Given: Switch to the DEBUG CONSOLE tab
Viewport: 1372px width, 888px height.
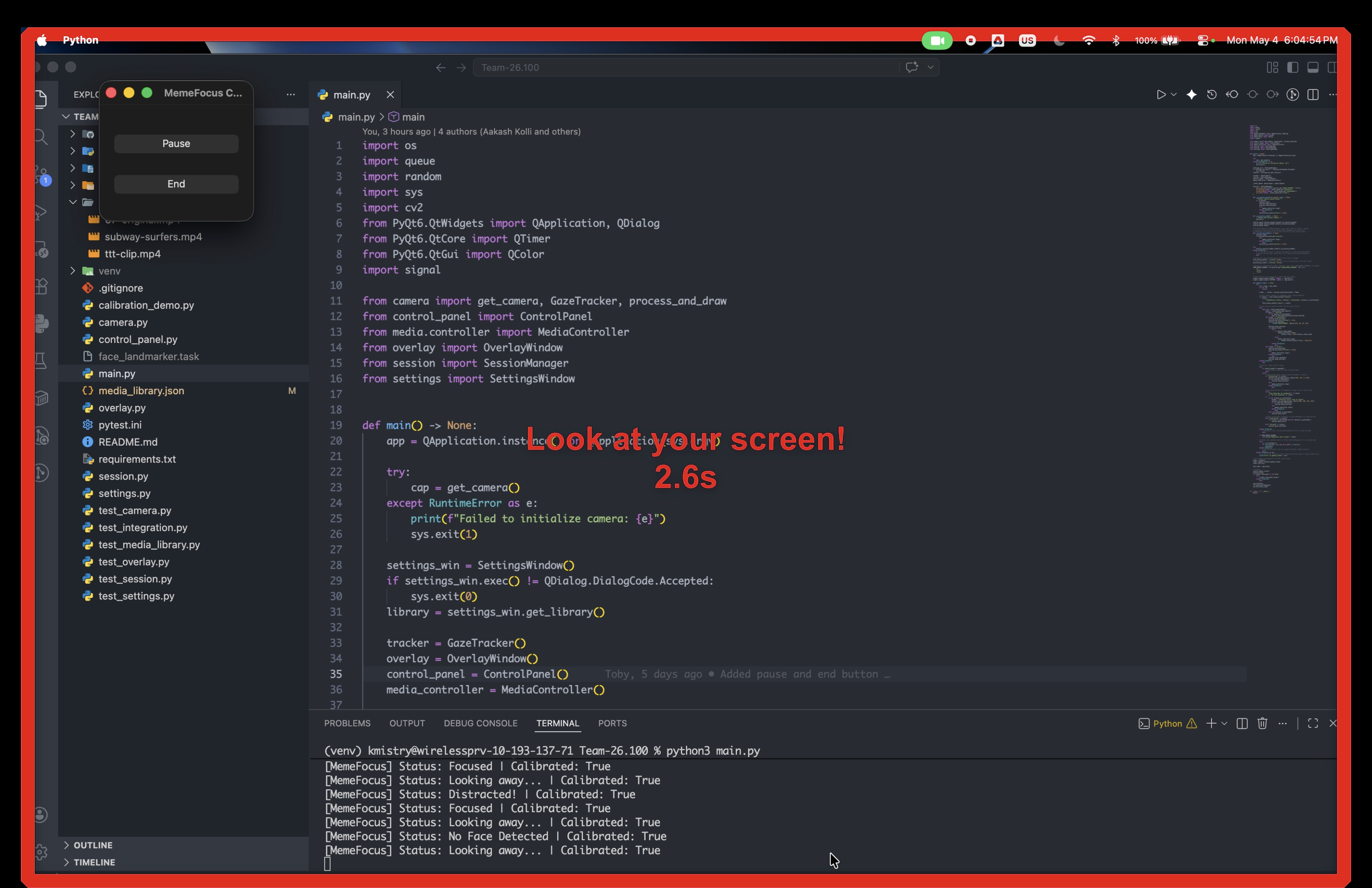Looking at the screenshot, I should 480,723.
